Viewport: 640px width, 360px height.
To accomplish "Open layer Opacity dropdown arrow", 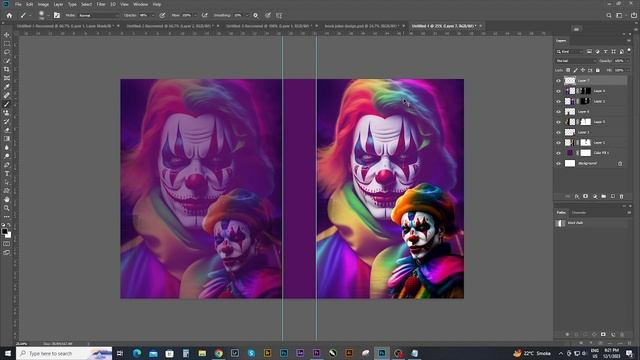I will click(x=627, y=61).
